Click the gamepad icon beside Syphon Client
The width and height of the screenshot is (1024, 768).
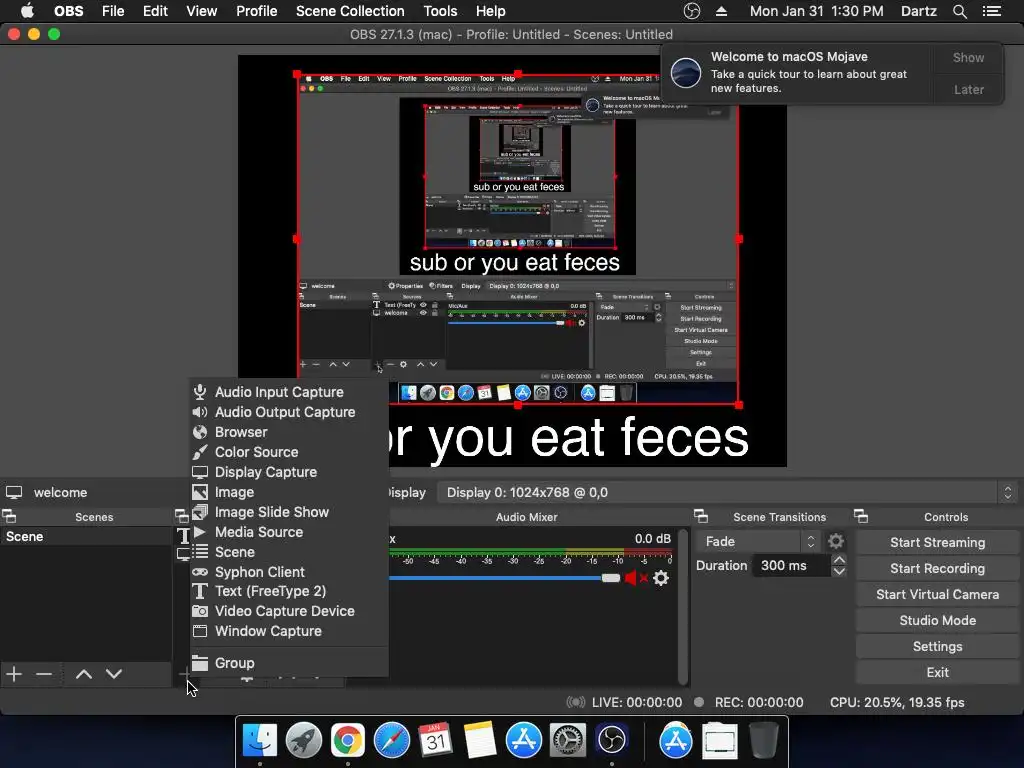click(200, 572)
